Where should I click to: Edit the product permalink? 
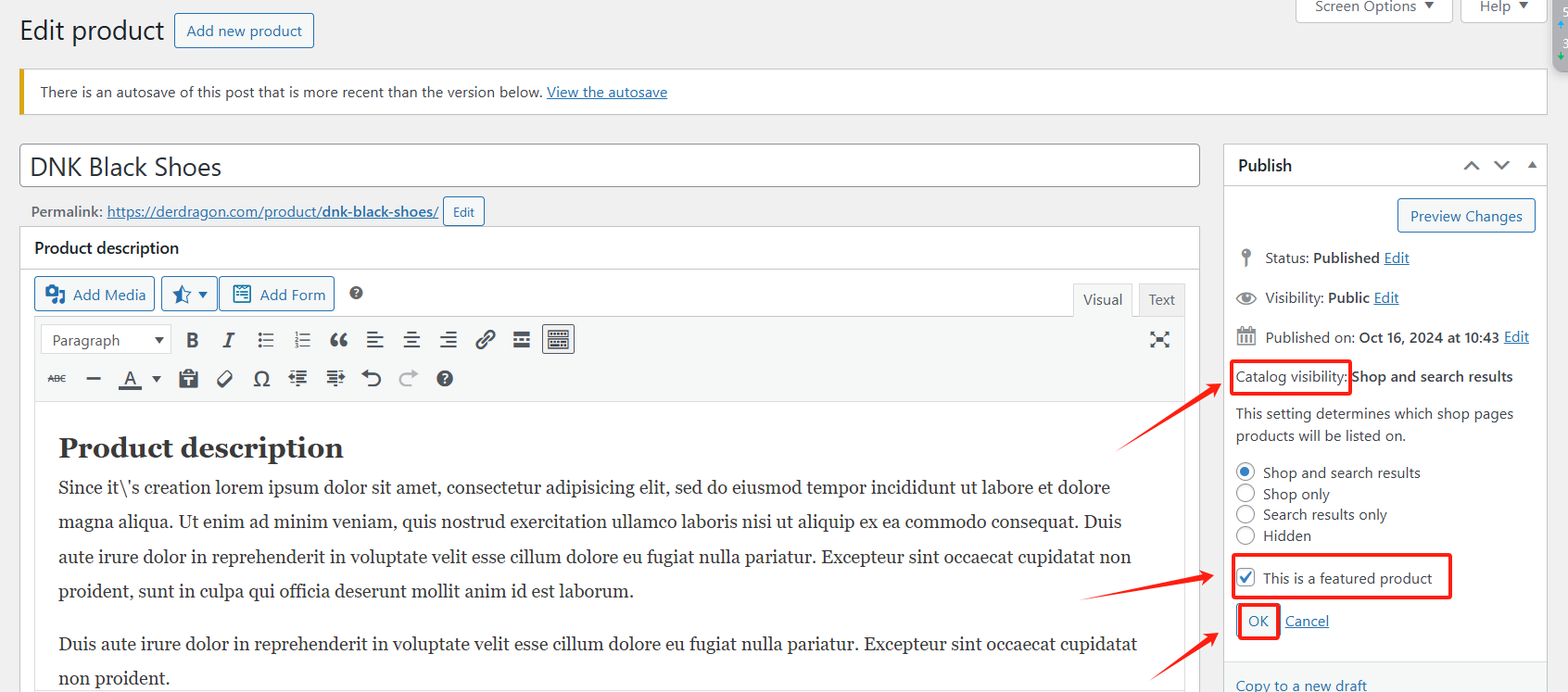pyautogui.click(x=463, y=212)
